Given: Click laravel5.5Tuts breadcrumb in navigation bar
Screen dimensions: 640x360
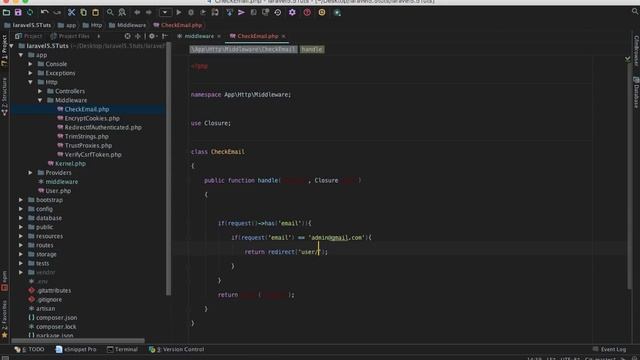Looking at the screenshot, I should pyautogui.click(x=28, y=25).
